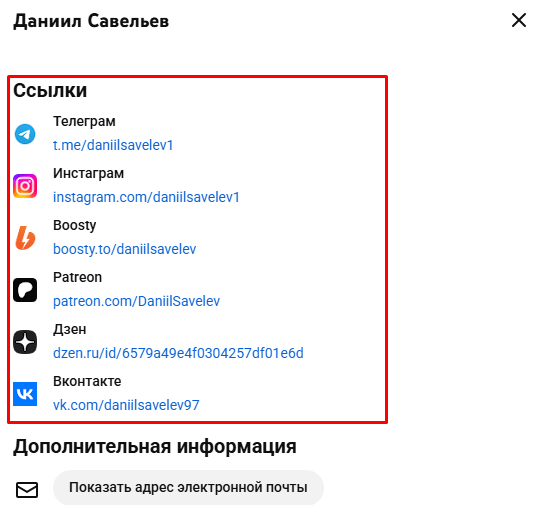Go to the vk.com/daniilsavelev97 link
Image resolution: width=537 pixels, height=520 pixels.
tap(126, 405)
